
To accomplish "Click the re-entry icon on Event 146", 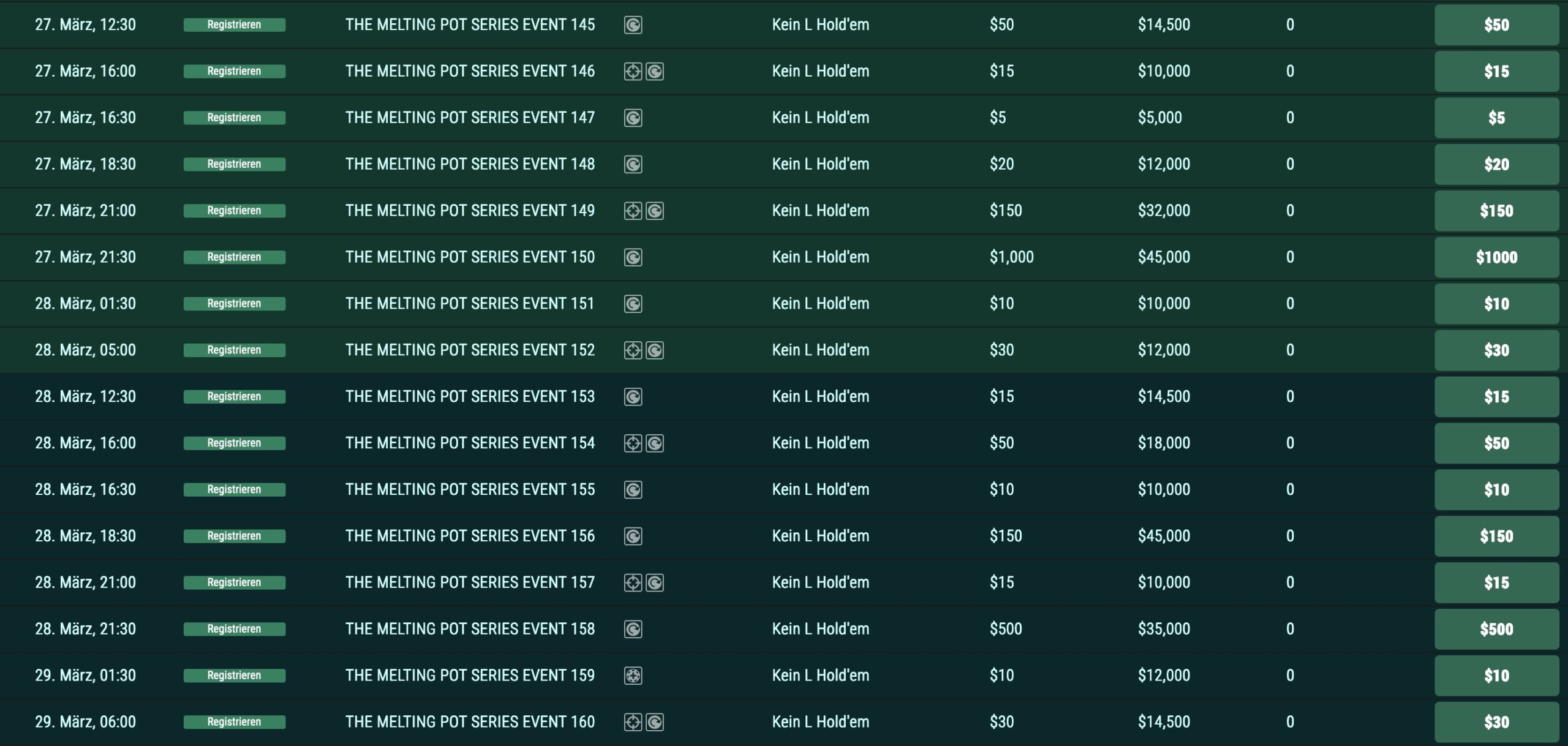I will click(655, 72).
